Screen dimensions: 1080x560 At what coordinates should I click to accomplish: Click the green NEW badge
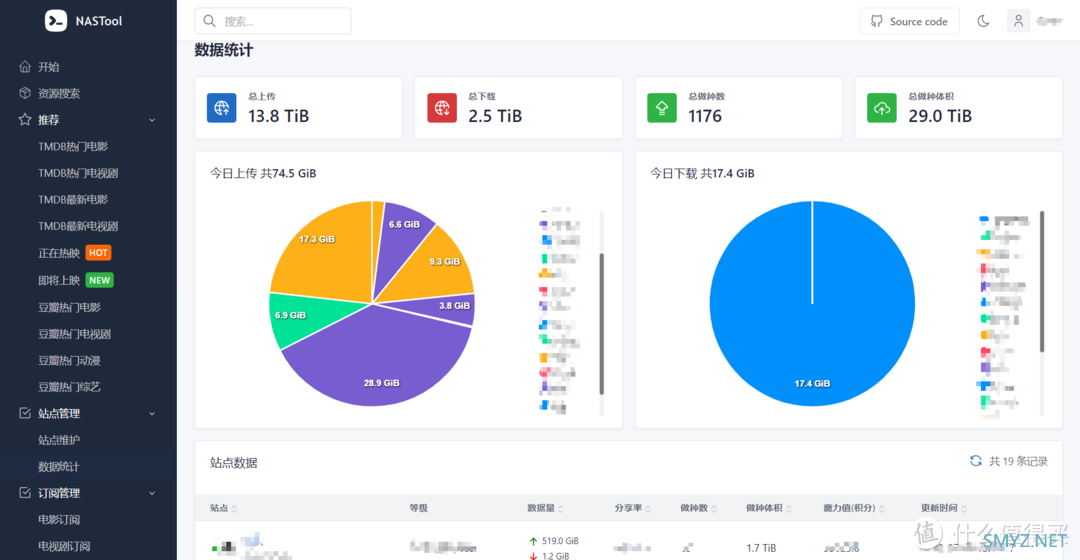(x=100, y=280)
